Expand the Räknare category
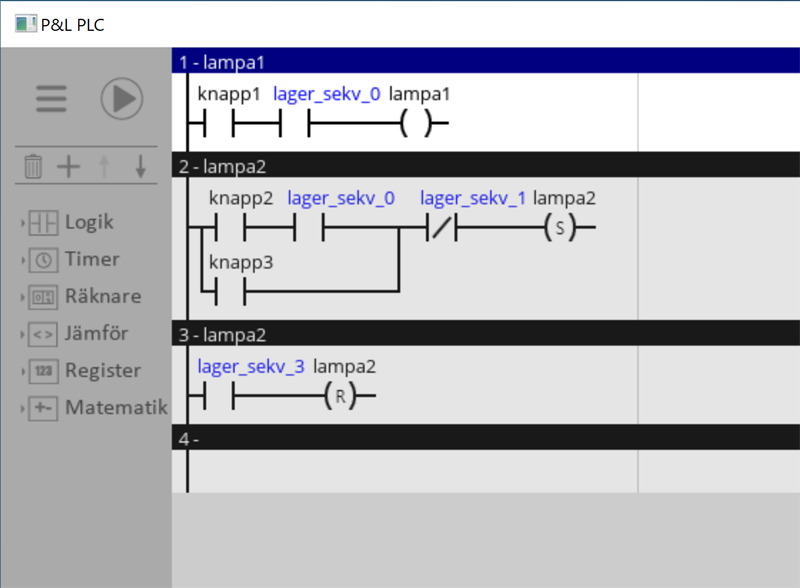This screenshot has height=588, width=800. tap(102, 296)
